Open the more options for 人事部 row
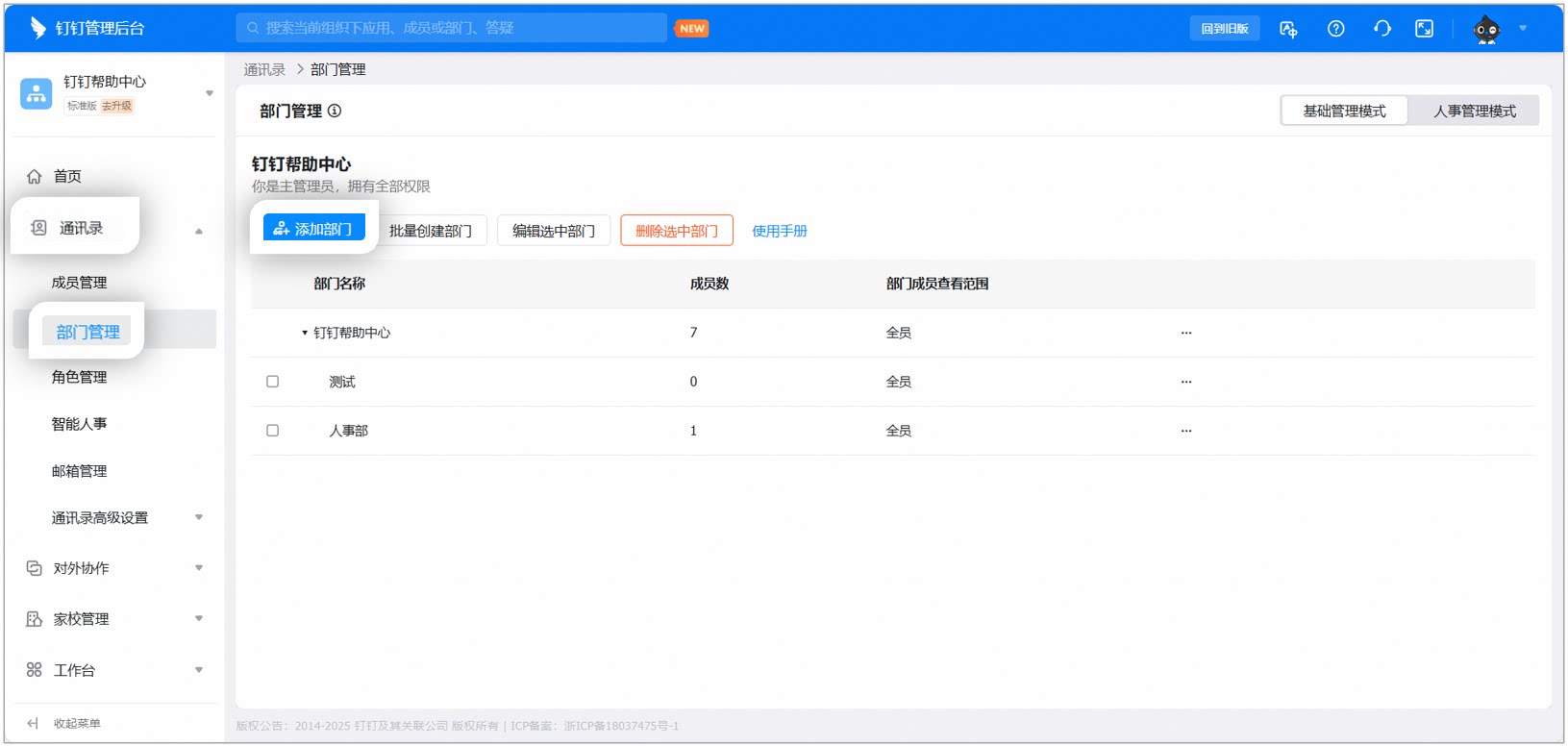 point(1186,431)
